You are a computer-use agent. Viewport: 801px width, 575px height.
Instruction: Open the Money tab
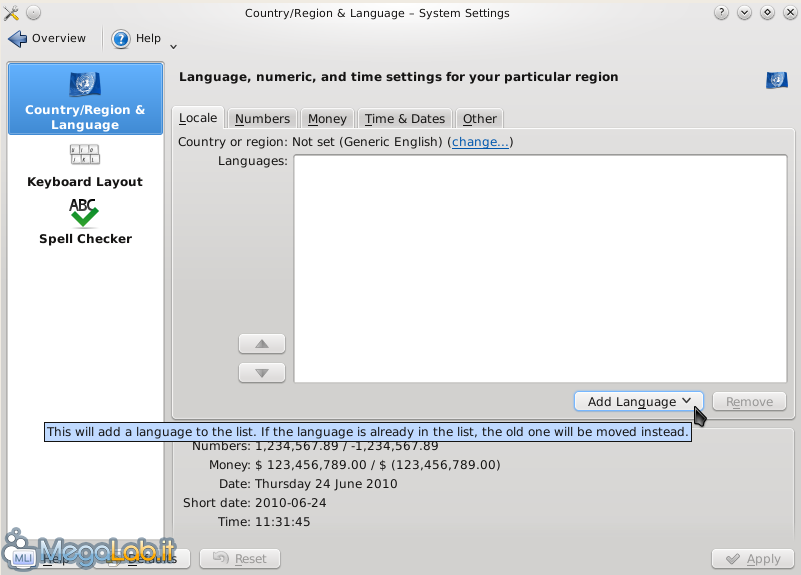tap(327, 118)
